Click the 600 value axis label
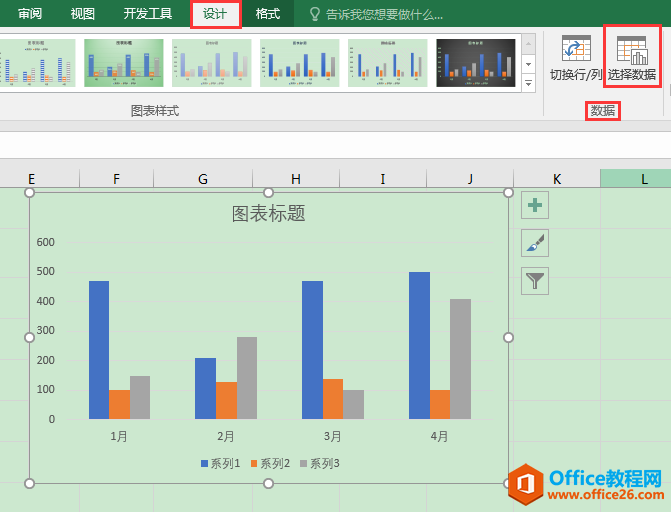 click(x=45, y=242)
